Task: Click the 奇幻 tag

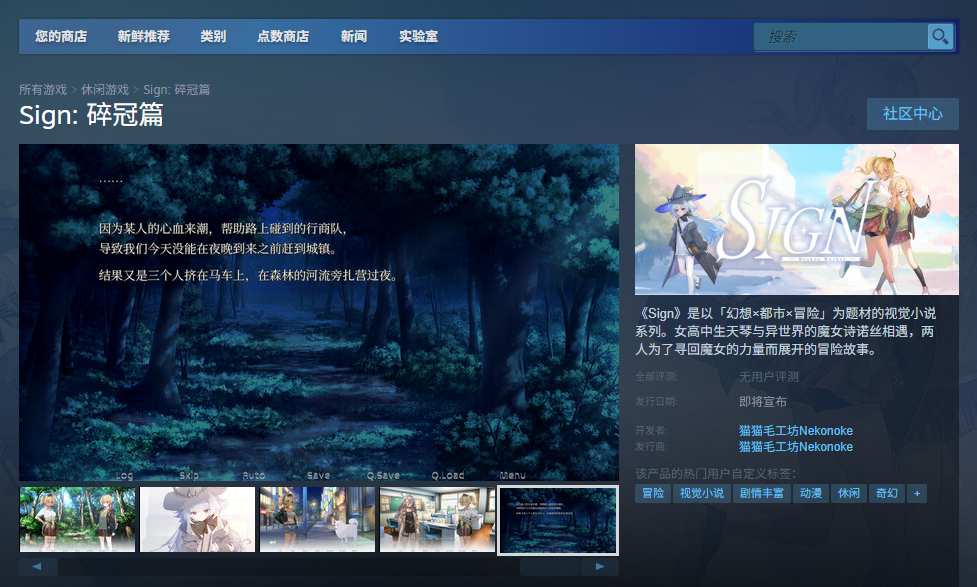Action: pos(887,494)
